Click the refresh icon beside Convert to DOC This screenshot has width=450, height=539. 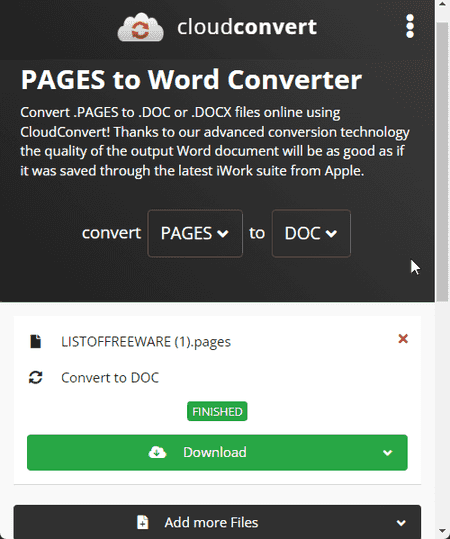[35, 377]
